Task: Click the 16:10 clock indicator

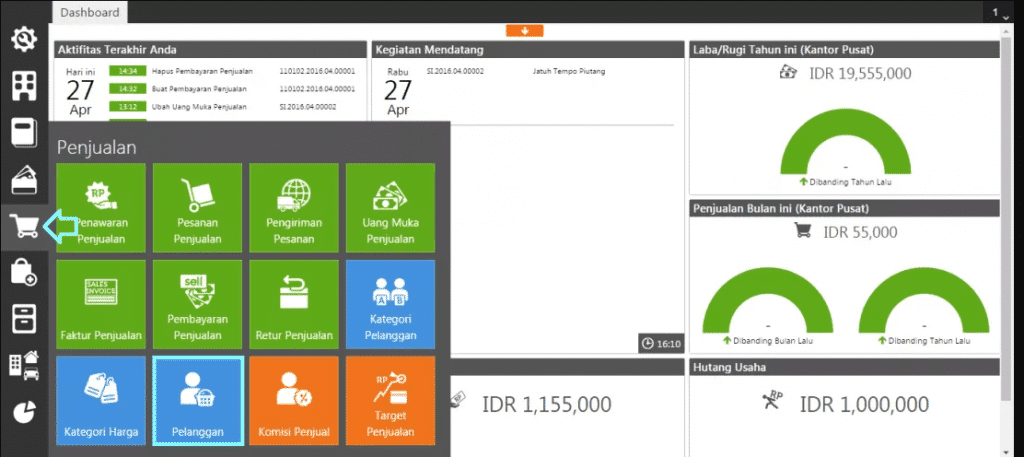Action: pos(661,344)
